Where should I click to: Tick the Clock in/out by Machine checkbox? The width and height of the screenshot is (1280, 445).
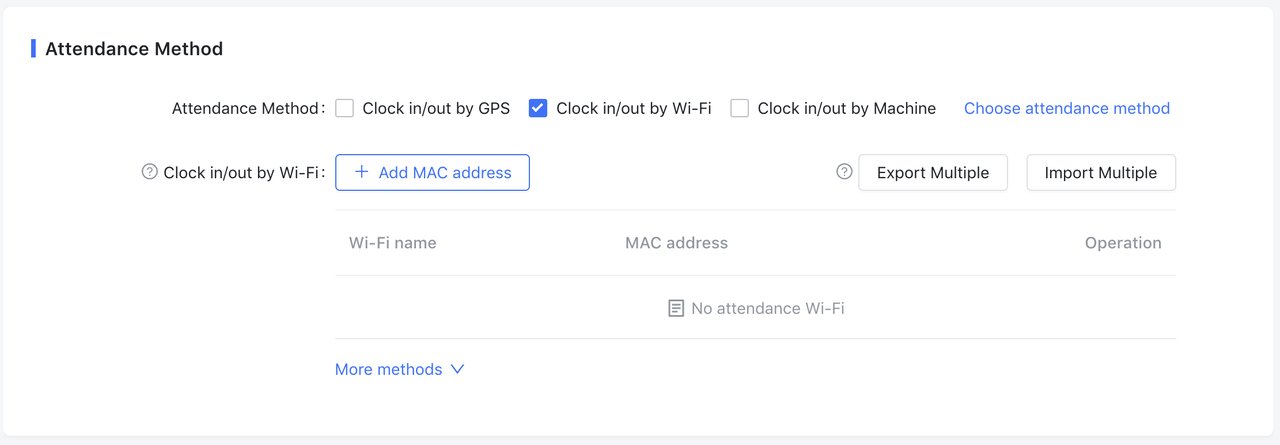coord(740,108)
